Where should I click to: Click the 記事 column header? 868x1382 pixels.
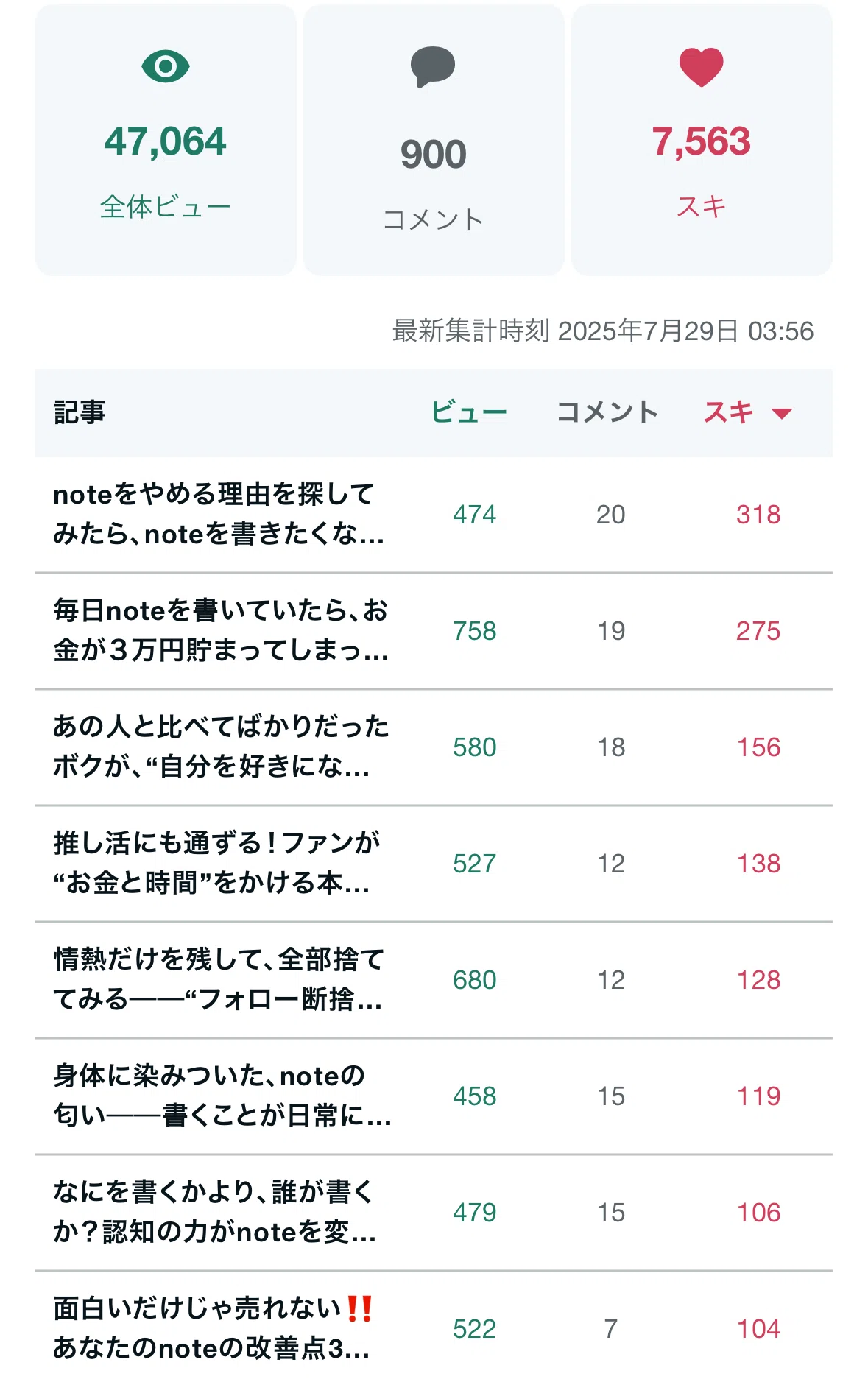80,412
